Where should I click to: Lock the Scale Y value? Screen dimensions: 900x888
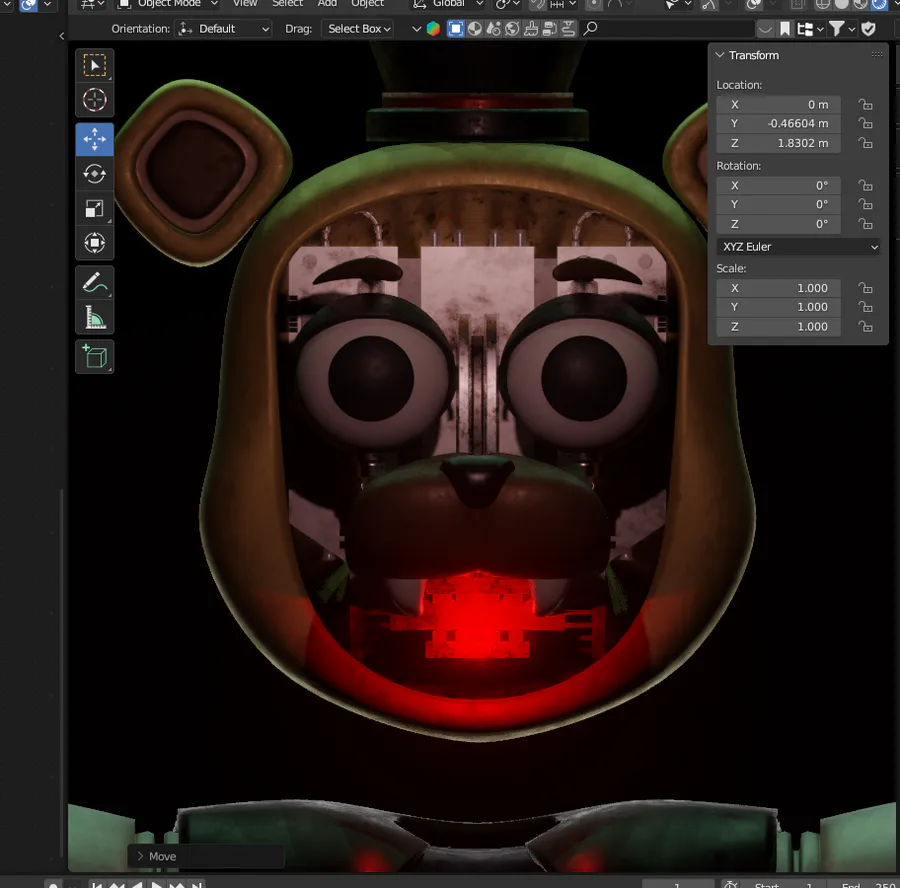866,307
